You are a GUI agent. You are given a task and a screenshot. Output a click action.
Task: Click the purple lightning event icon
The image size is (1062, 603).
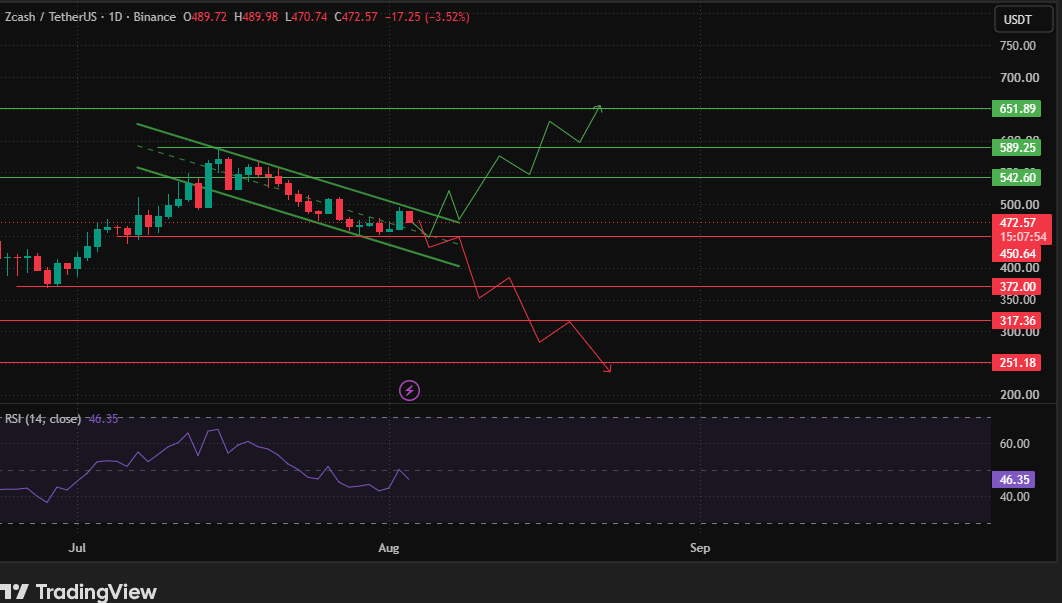(x=409, y=390)
